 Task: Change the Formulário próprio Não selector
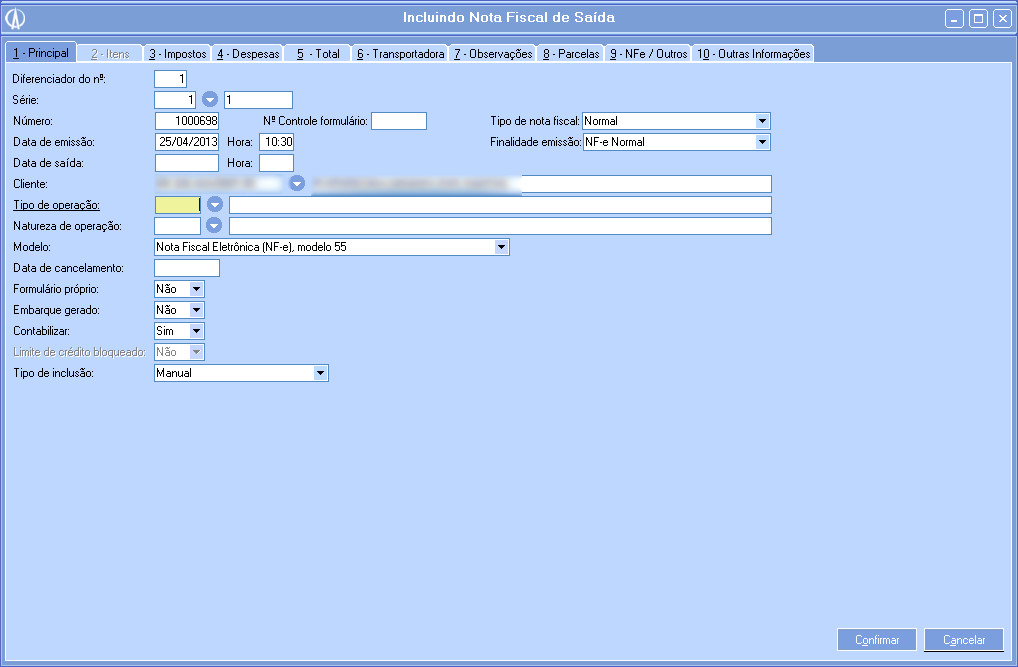coord(196,289)
